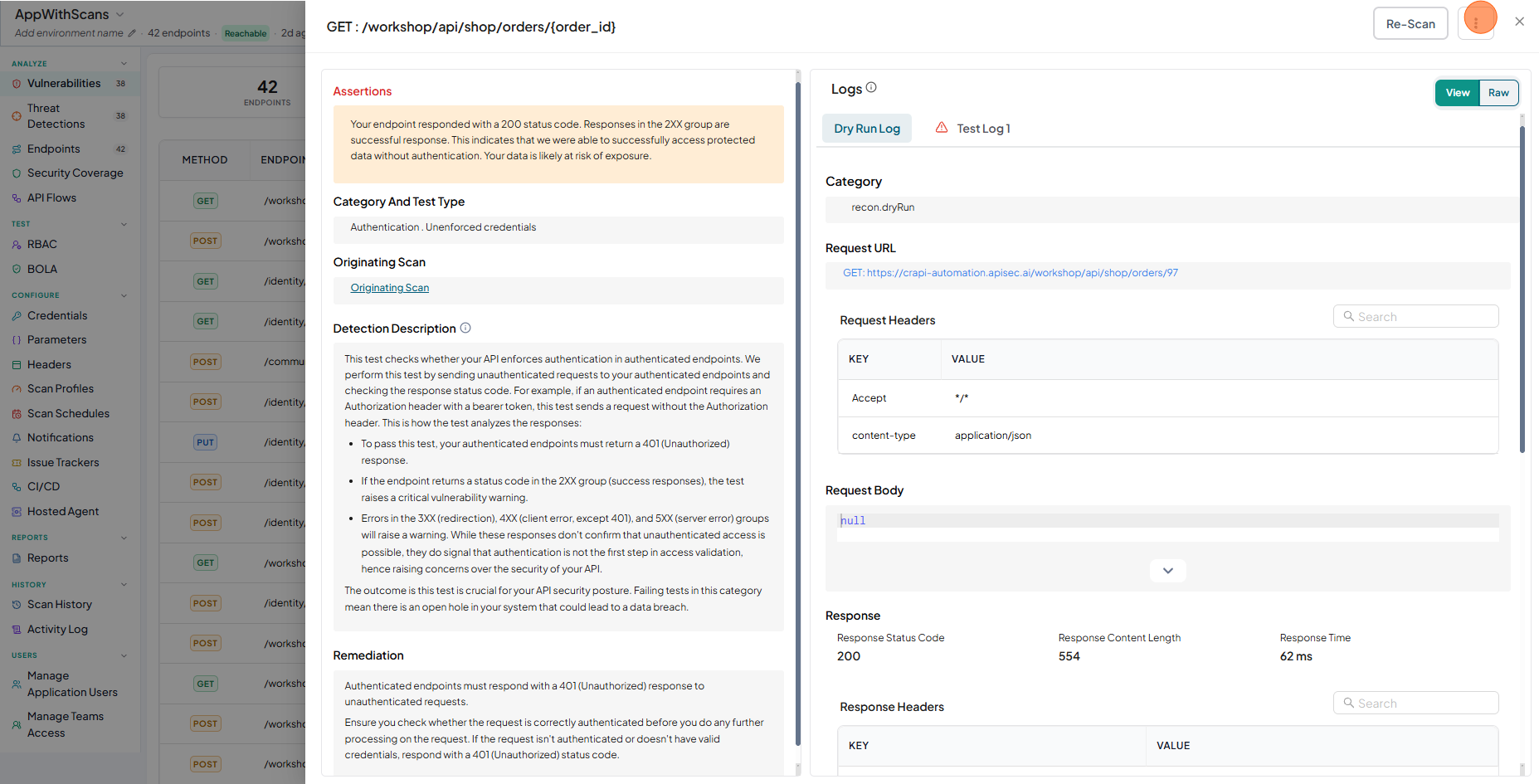Click the Logs info icon

(871, 87)
